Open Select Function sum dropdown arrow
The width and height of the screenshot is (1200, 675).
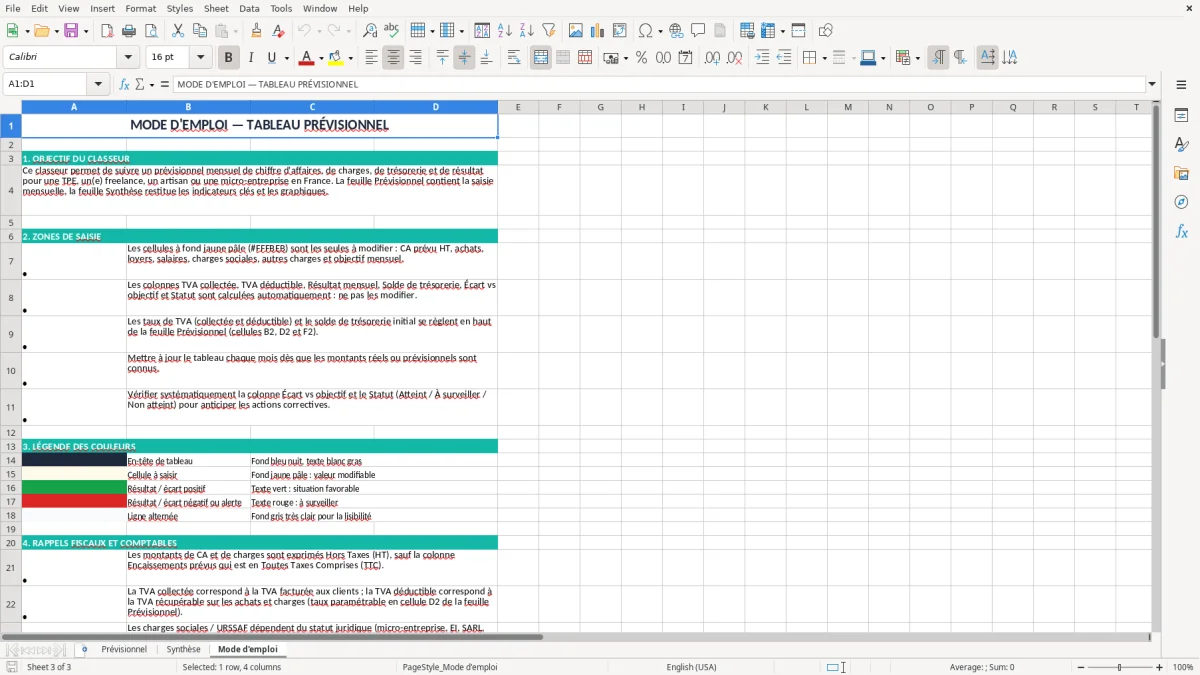(152, 85)
